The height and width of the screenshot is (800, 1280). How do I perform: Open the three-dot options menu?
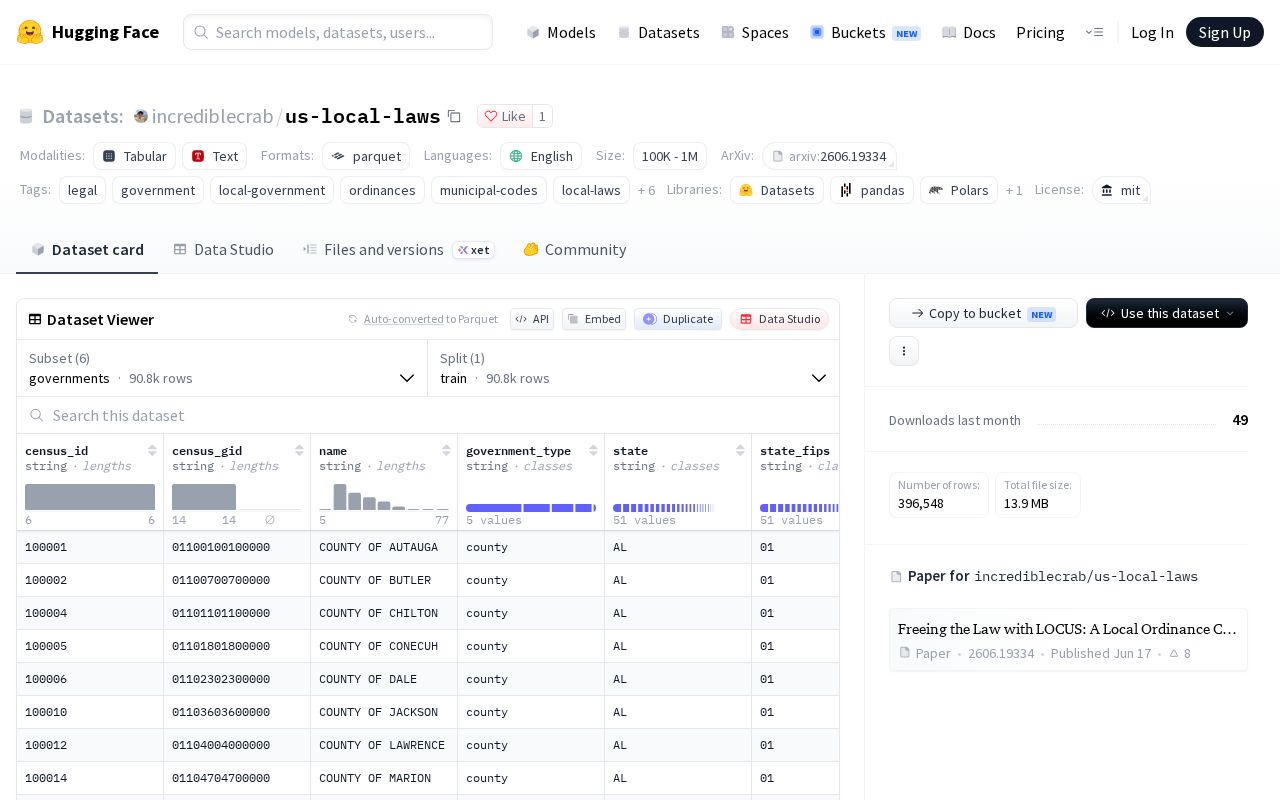[x=904, y=351]
